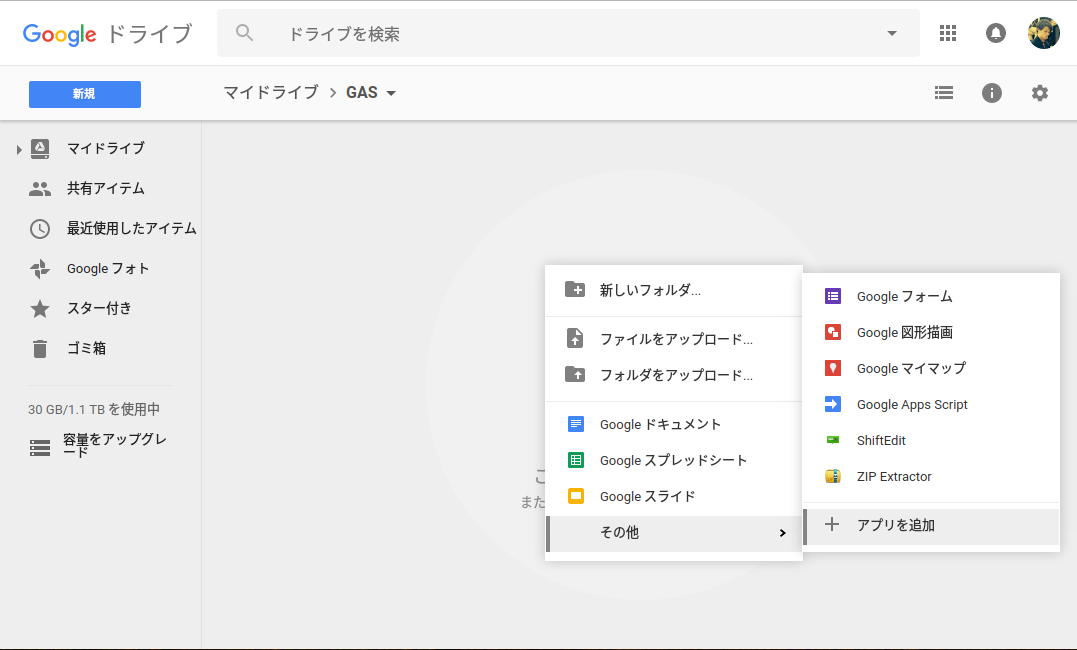Show details info icon
Viewport: 1077px width, 650px height.
991,93
